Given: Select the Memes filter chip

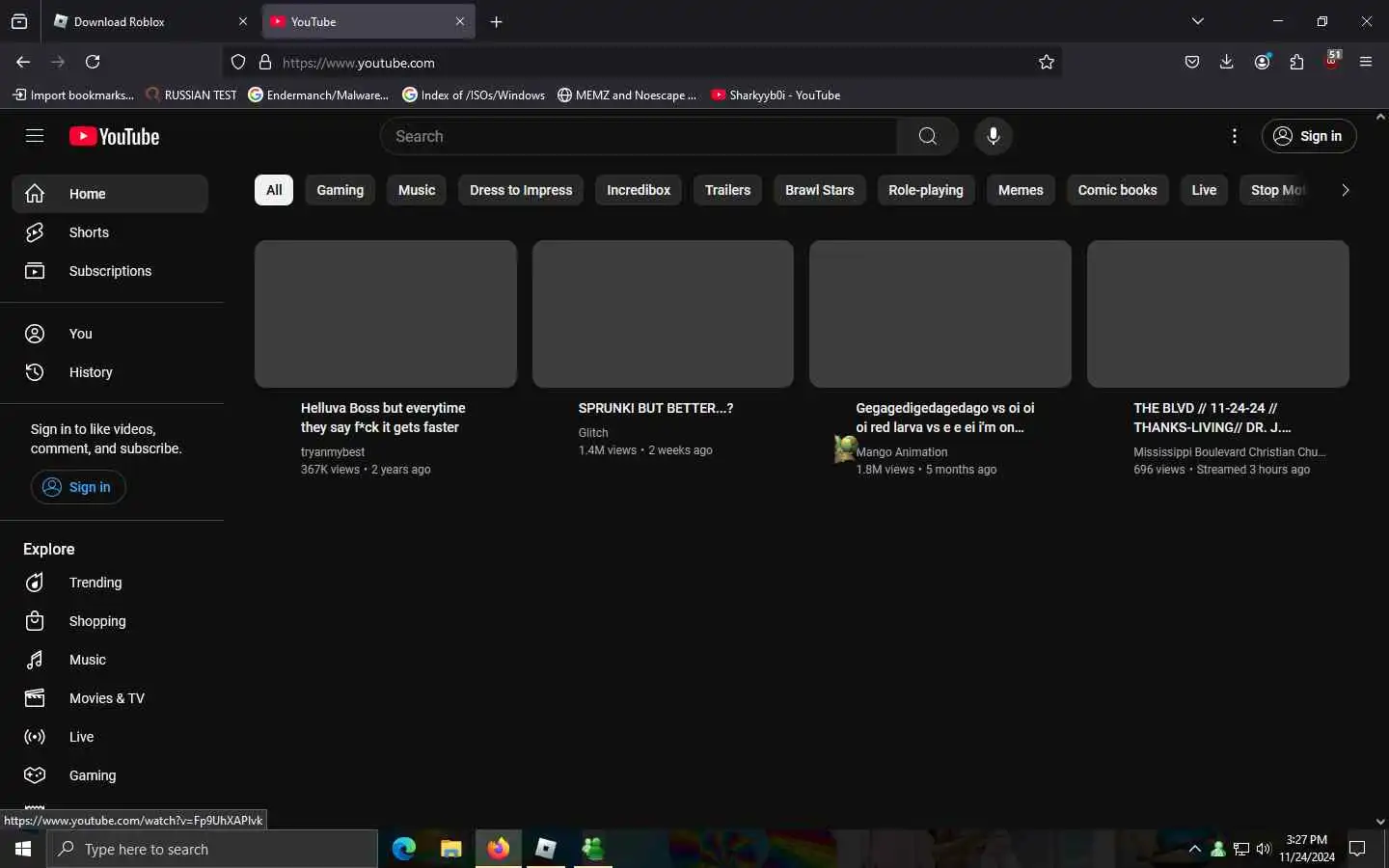Looking at the screenshot, I should pyautogui.click(x=1021, y=190).
